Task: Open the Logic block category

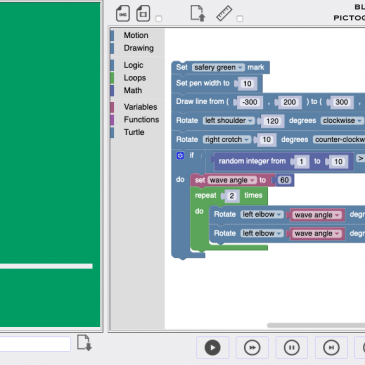Action: pyautogui.click(x=133, y=65)
